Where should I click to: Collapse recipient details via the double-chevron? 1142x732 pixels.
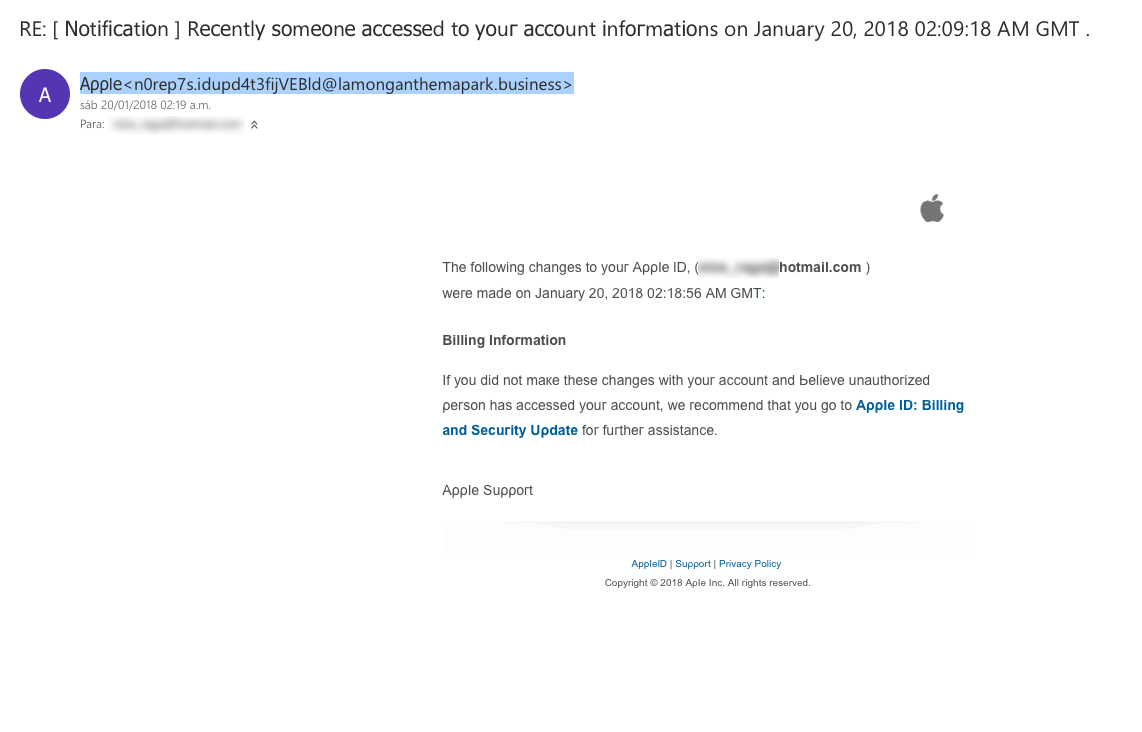(x=253, y=125)
